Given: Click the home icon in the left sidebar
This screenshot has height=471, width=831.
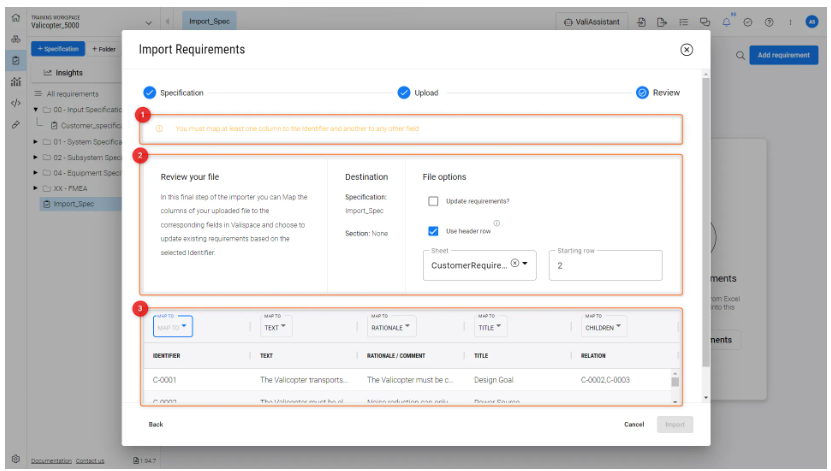Looking at the screenshot, I should coord(14,19).
